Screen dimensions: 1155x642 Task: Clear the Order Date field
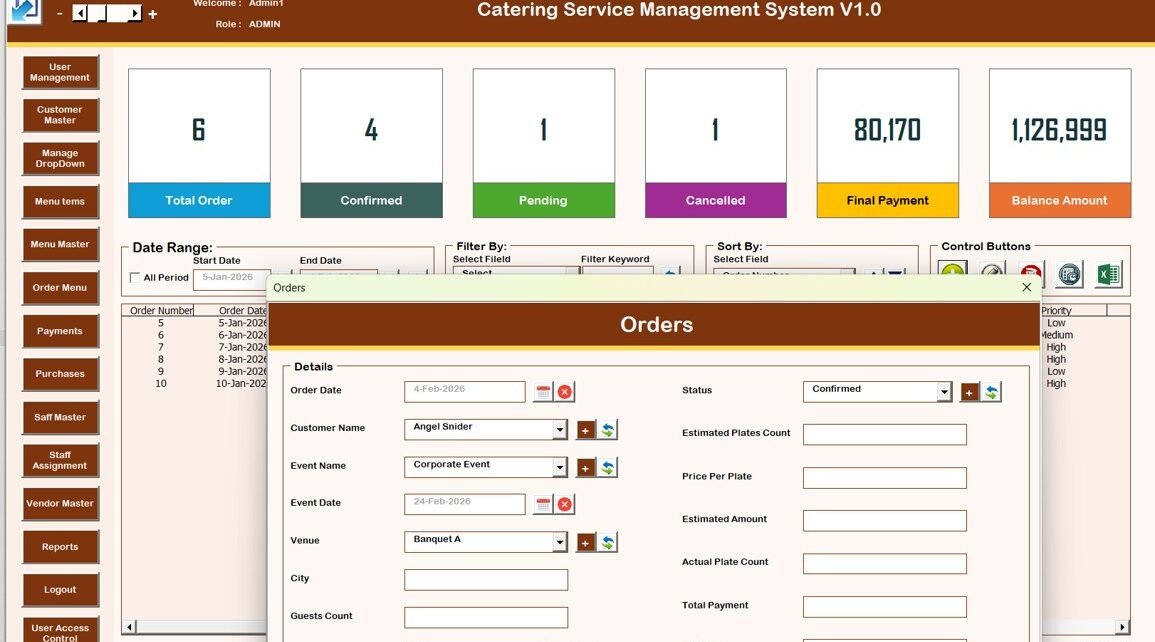(x=565, y=392)
